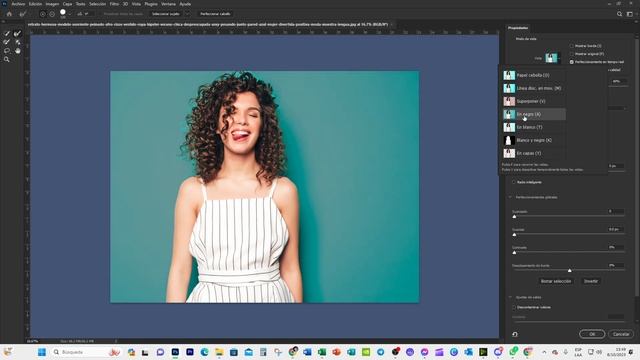Adjust the Contraste slider
The height and width of the screenshot is (360, 640).
pyautogui.click(x=569, y=252)
